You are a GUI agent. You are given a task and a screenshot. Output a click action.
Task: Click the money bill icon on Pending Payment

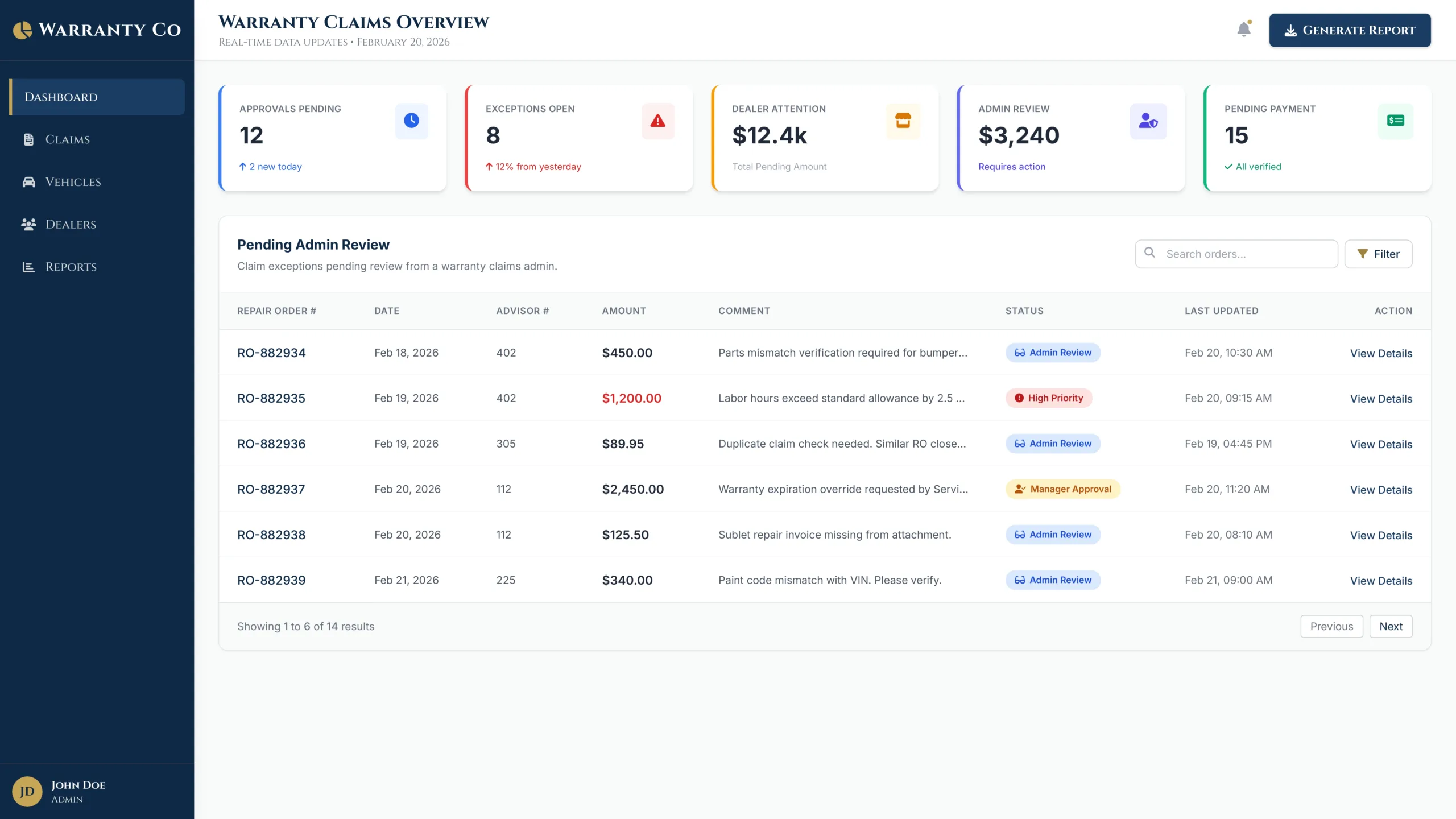(1395, 121)
